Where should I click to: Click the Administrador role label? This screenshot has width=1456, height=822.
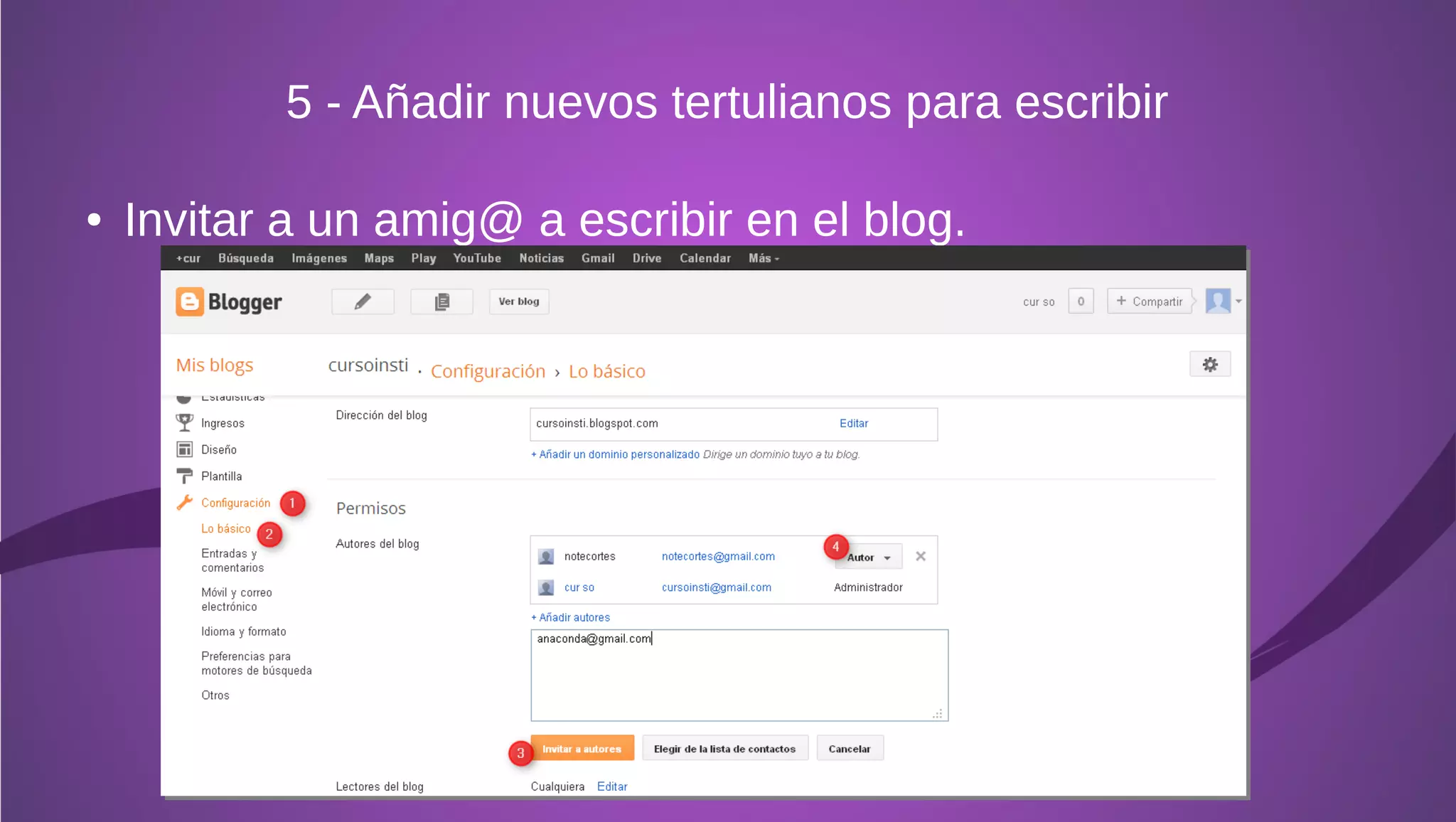[x=868, y=587]
